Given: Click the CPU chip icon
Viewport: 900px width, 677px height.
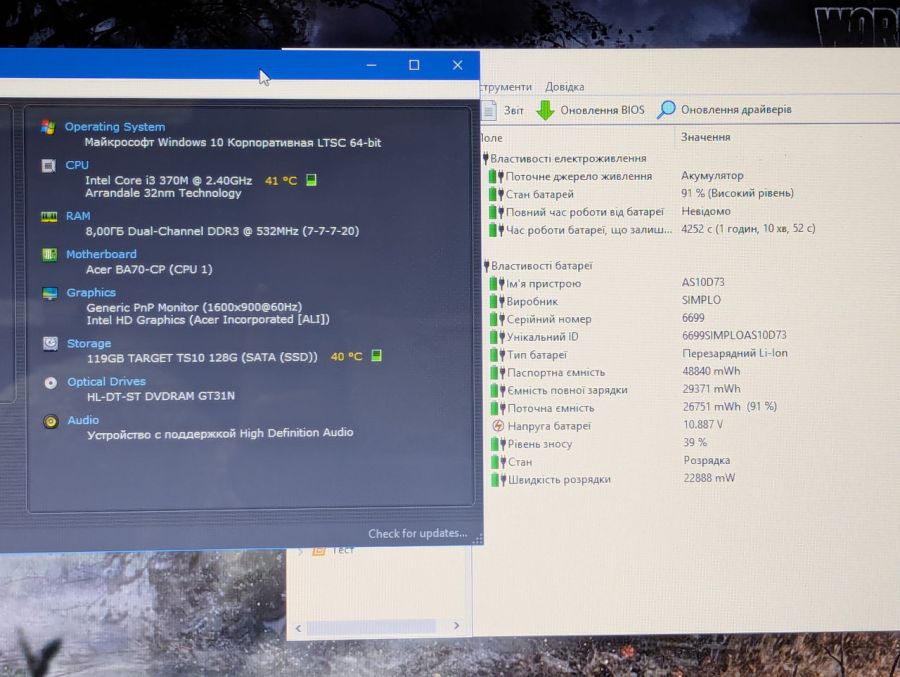Looking at the screenshot, I should (x=49, y=166).
